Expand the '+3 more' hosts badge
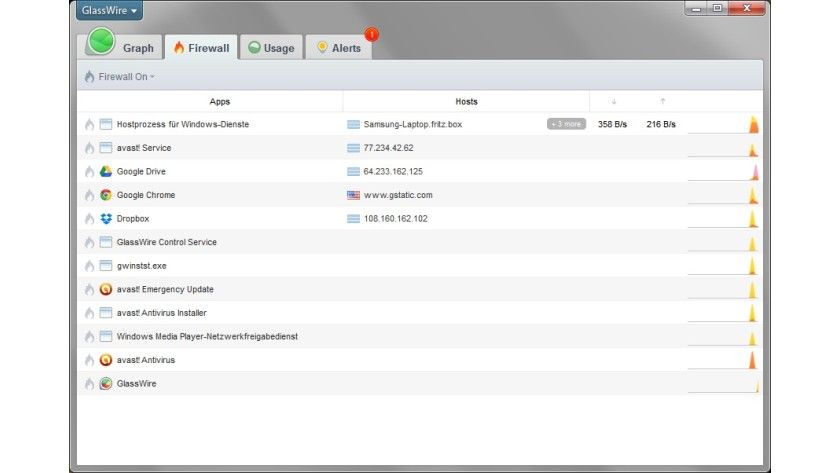The width and height of the screenshot is (840, 473). tap(566, 124)
